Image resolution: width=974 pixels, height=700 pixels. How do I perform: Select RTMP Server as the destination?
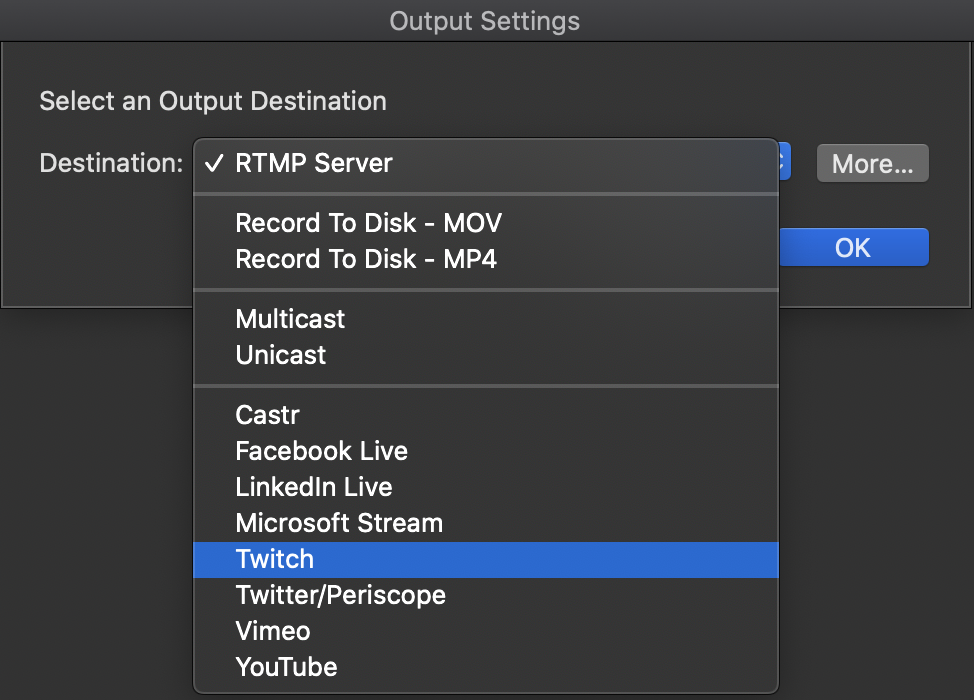click(x=313, y=163)
